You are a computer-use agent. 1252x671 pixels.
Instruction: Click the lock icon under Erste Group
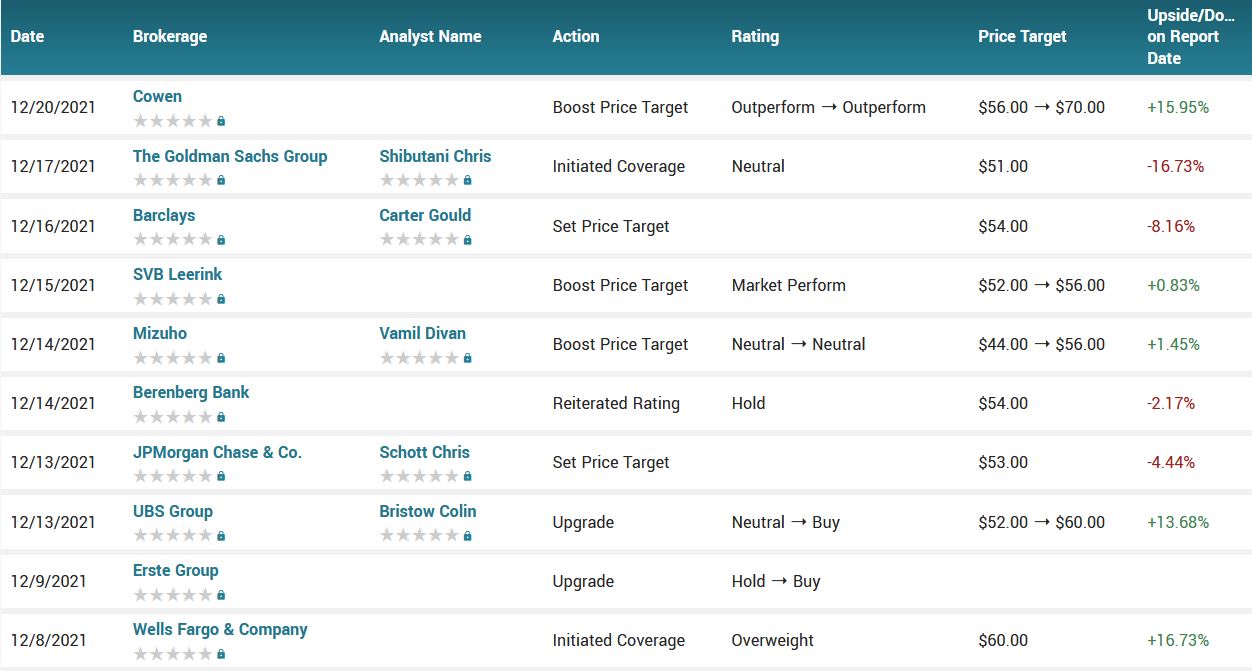[x=221, y=595]
